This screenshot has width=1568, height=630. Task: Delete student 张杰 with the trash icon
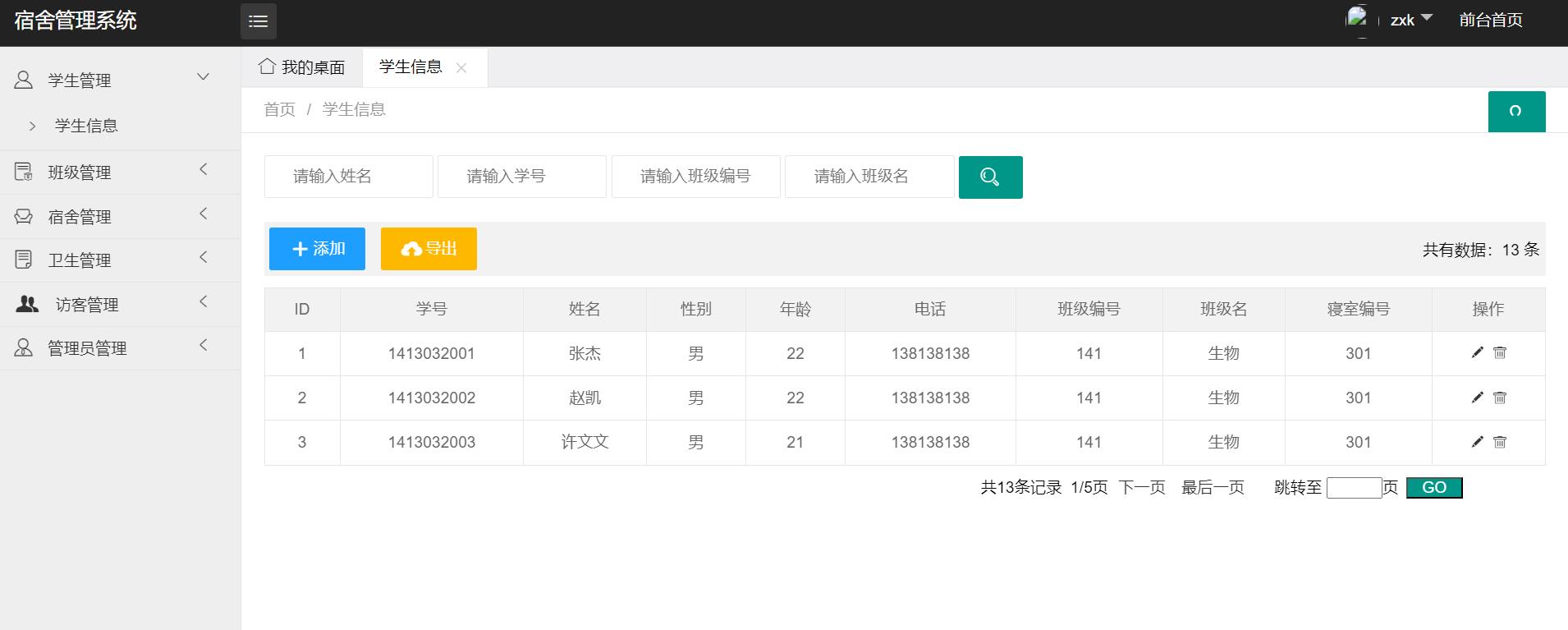click(x=1500, y=352)
